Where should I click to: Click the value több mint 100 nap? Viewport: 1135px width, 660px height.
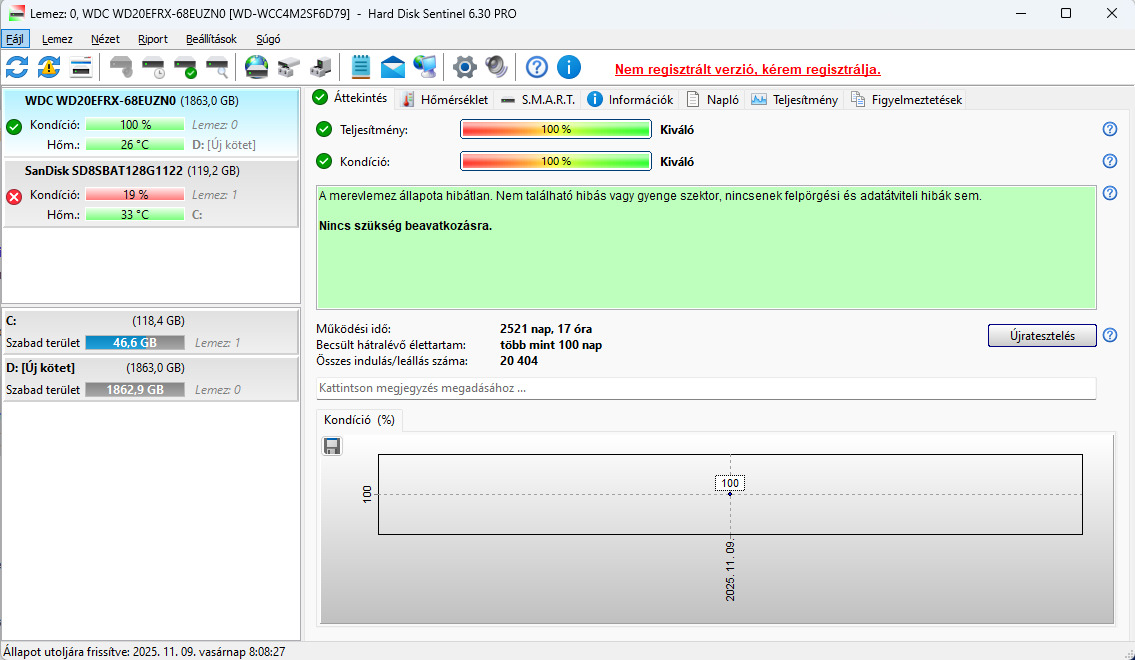[x=551, y=344]
